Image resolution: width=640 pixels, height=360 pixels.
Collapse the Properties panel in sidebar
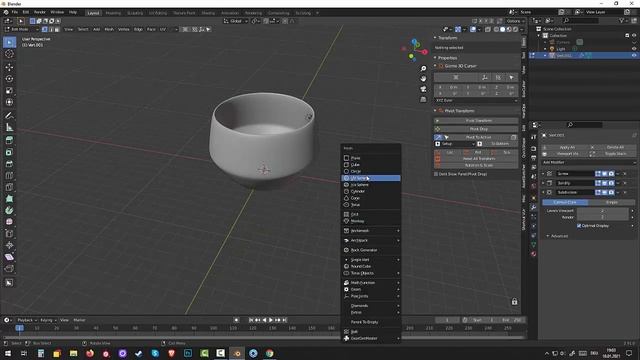click(436, 58)
